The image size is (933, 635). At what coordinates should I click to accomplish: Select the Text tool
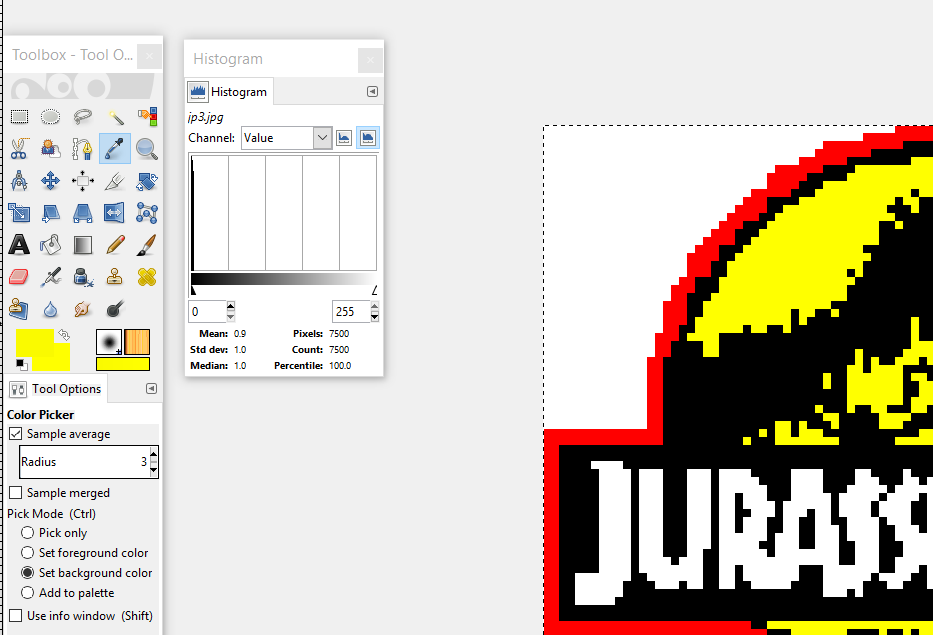[19, 245]
